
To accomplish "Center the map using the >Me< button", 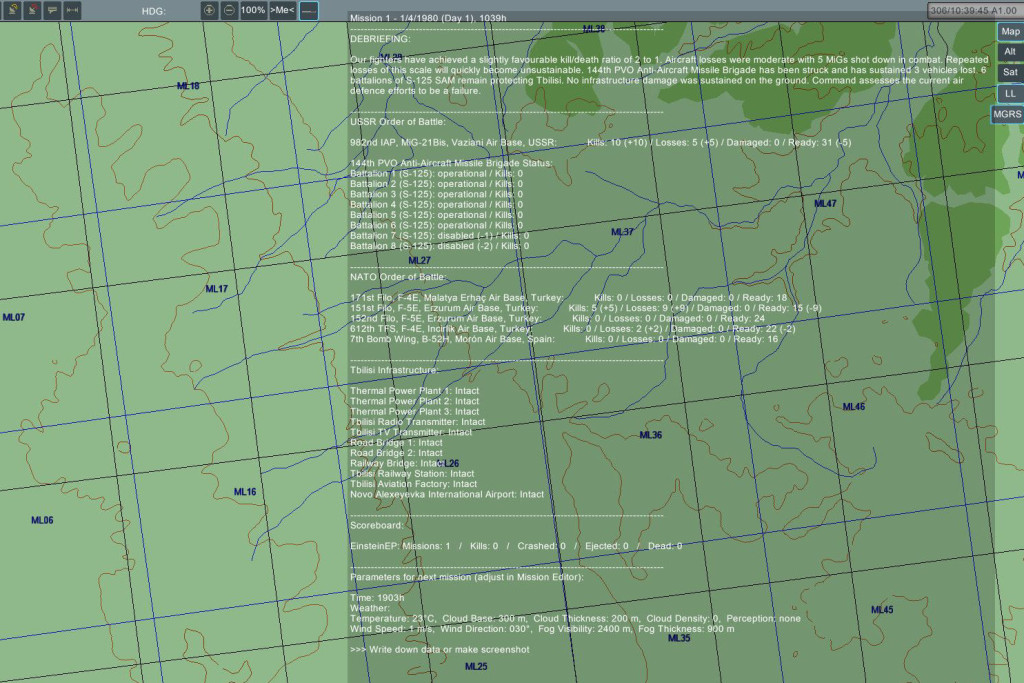I will point(283,10).
